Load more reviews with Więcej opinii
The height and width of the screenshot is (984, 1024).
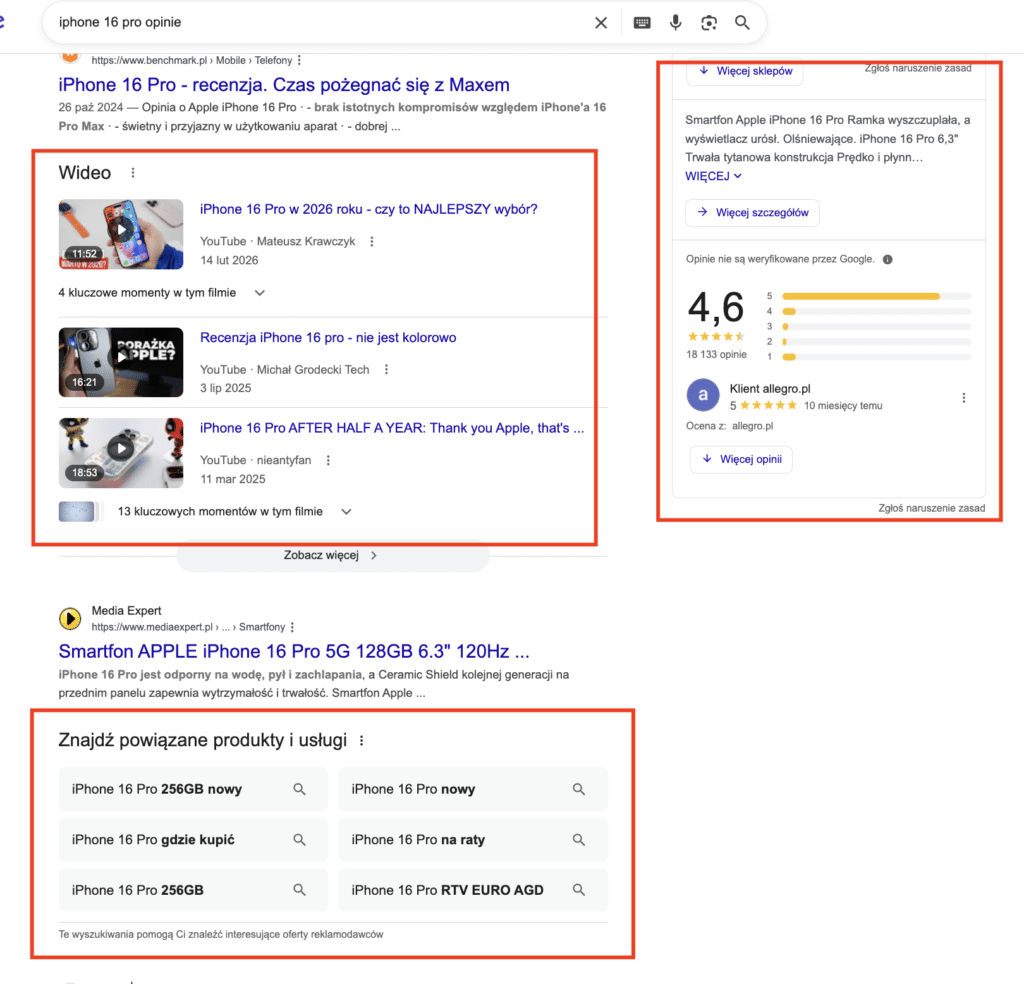[741, 459]
